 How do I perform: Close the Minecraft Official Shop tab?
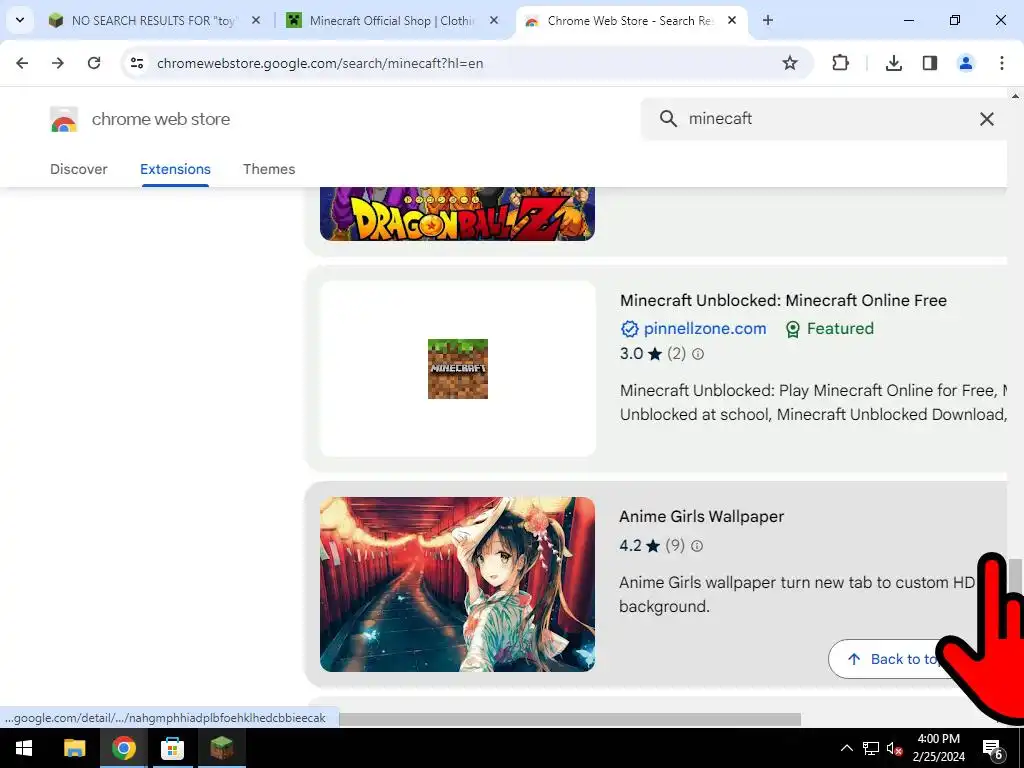tap(494, 20)
